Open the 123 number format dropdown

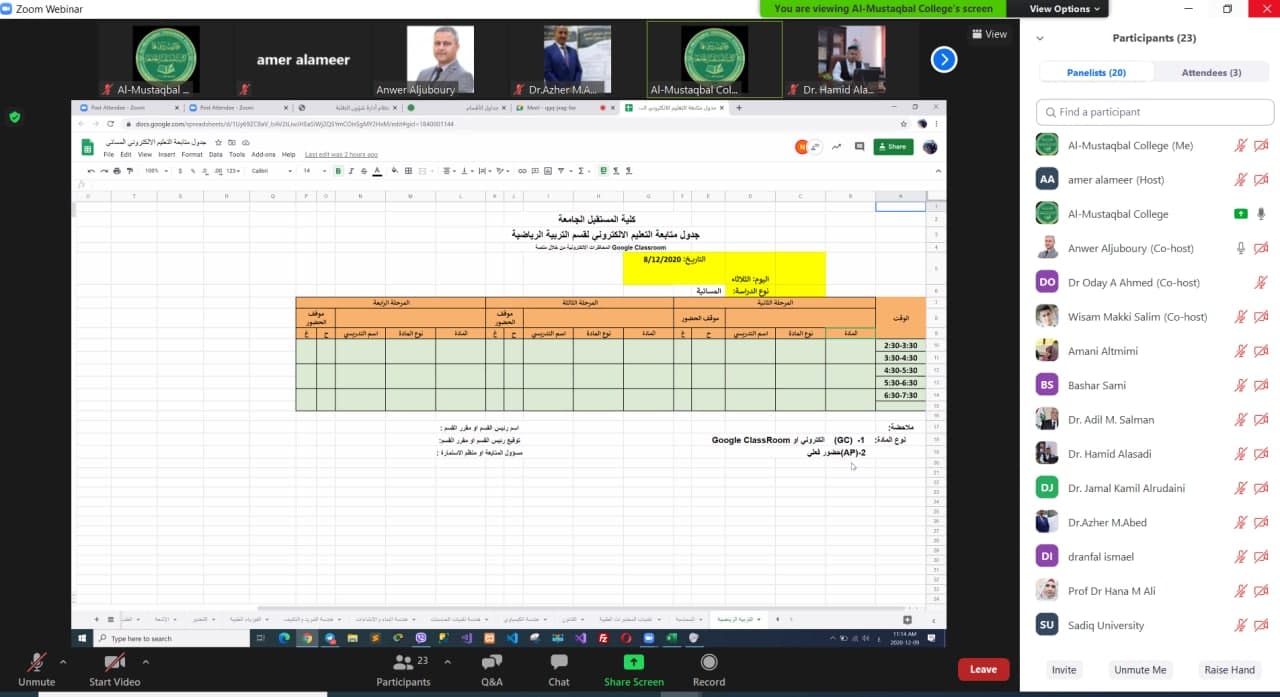(x=233, y=171)
